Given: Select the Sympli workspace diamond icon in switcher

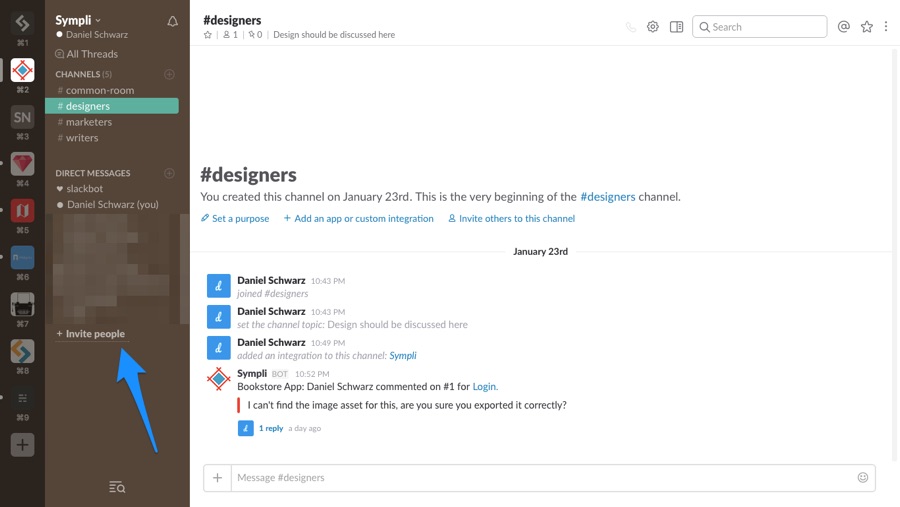Looking at the screenshot, I should 22,70.
